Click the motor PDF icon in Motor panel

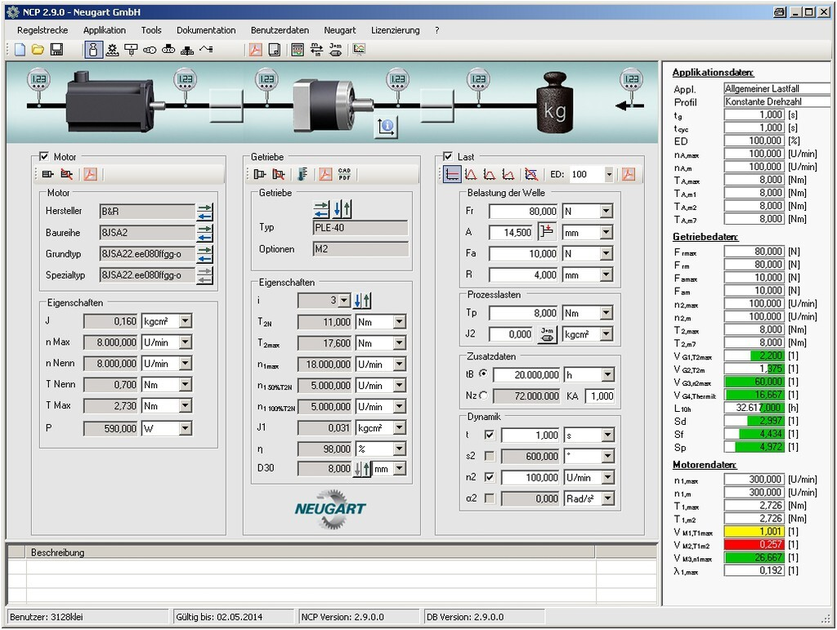(x=91, y=174)
